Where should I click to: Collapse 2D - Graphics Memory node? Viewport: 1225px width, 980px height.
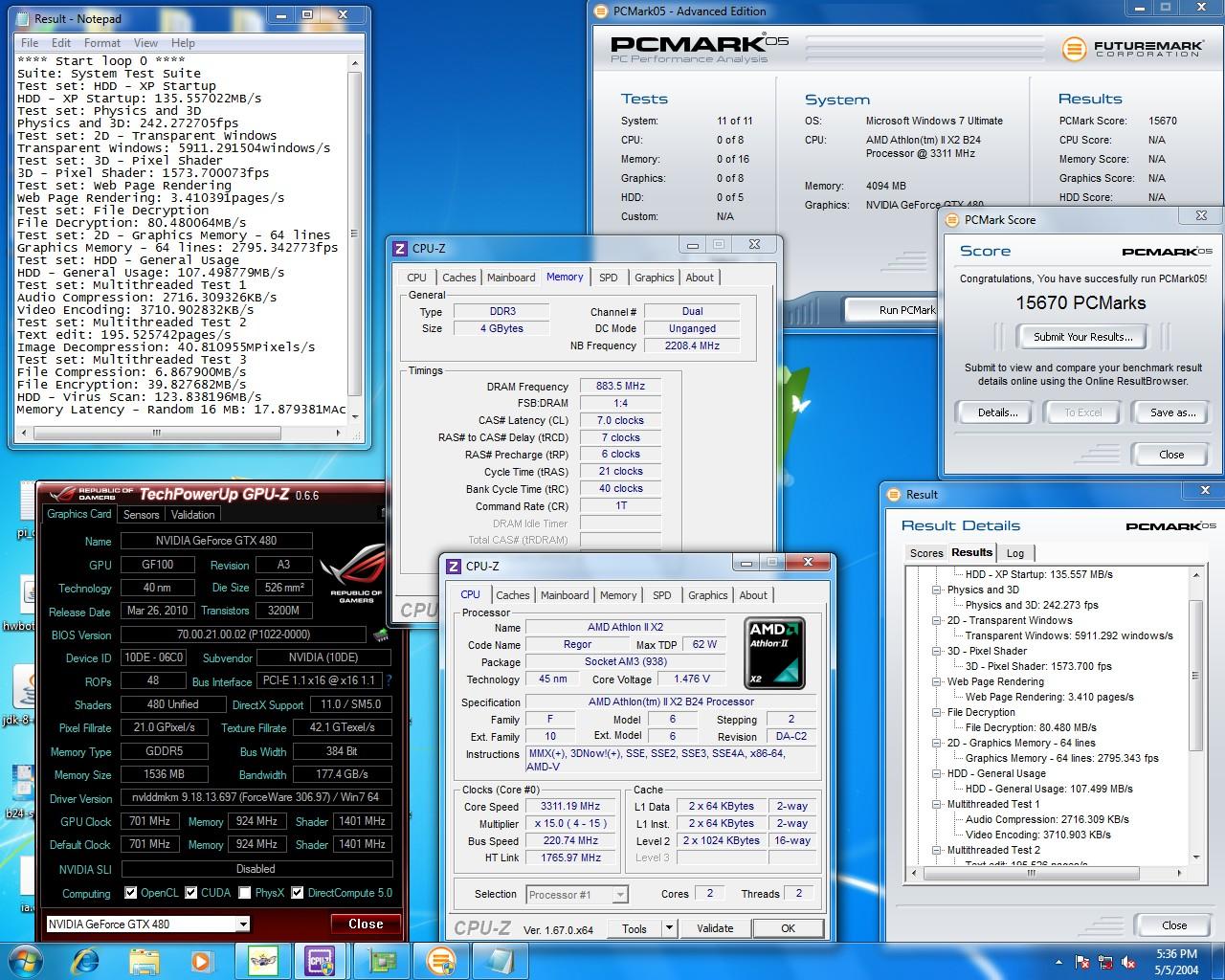point(937,744)
